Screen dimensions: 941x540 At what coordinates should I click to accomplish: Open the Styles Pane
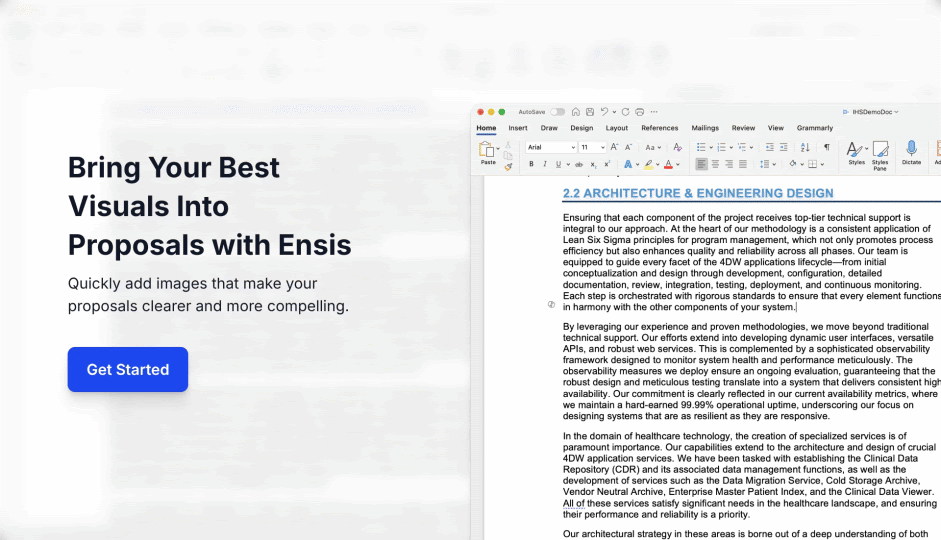tap(880, 156)
